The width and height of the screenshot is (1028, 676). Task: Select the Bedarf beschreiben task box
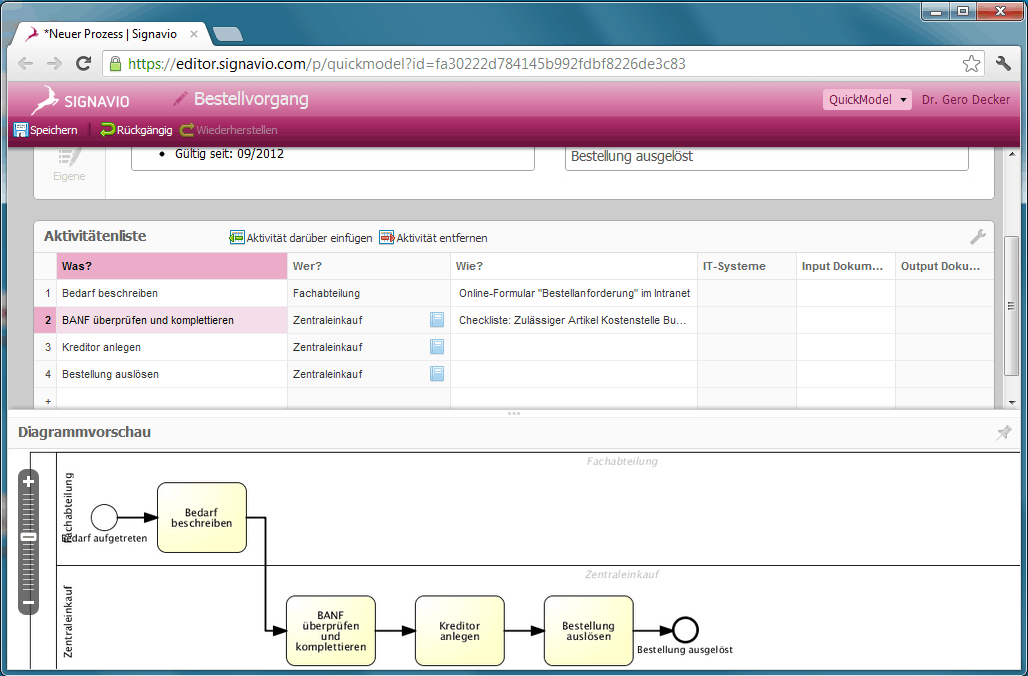coord(201,517)
